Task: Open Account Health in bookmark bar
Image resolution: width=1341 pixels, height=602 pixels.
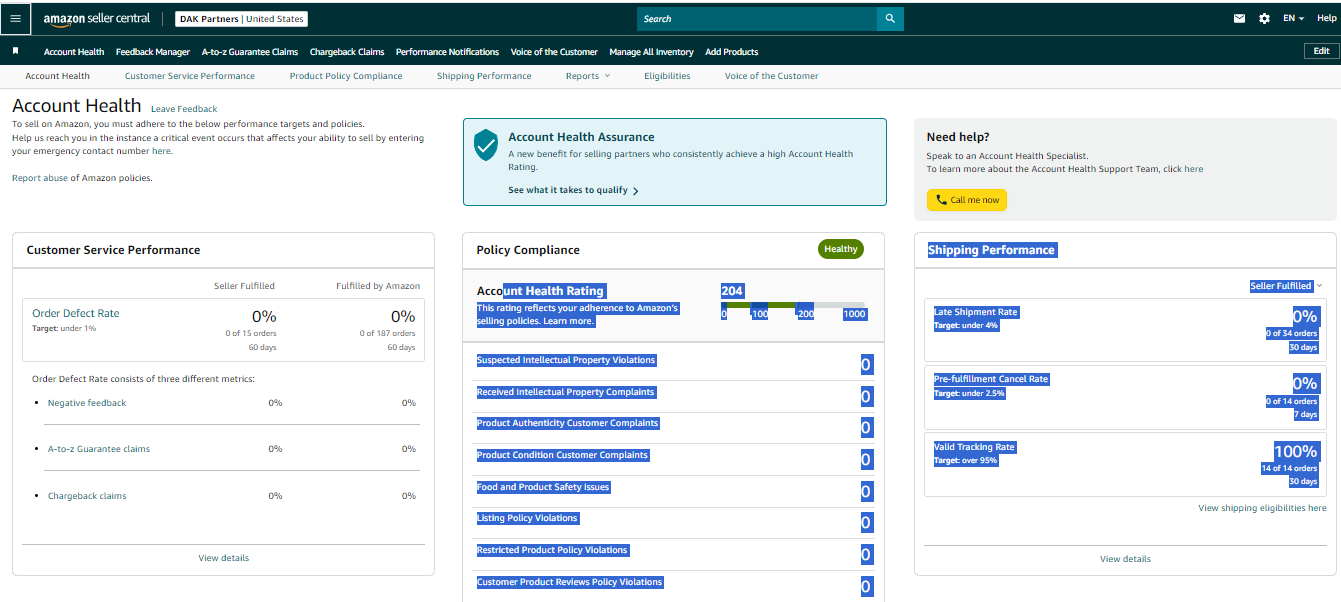Action: [74, 52]
